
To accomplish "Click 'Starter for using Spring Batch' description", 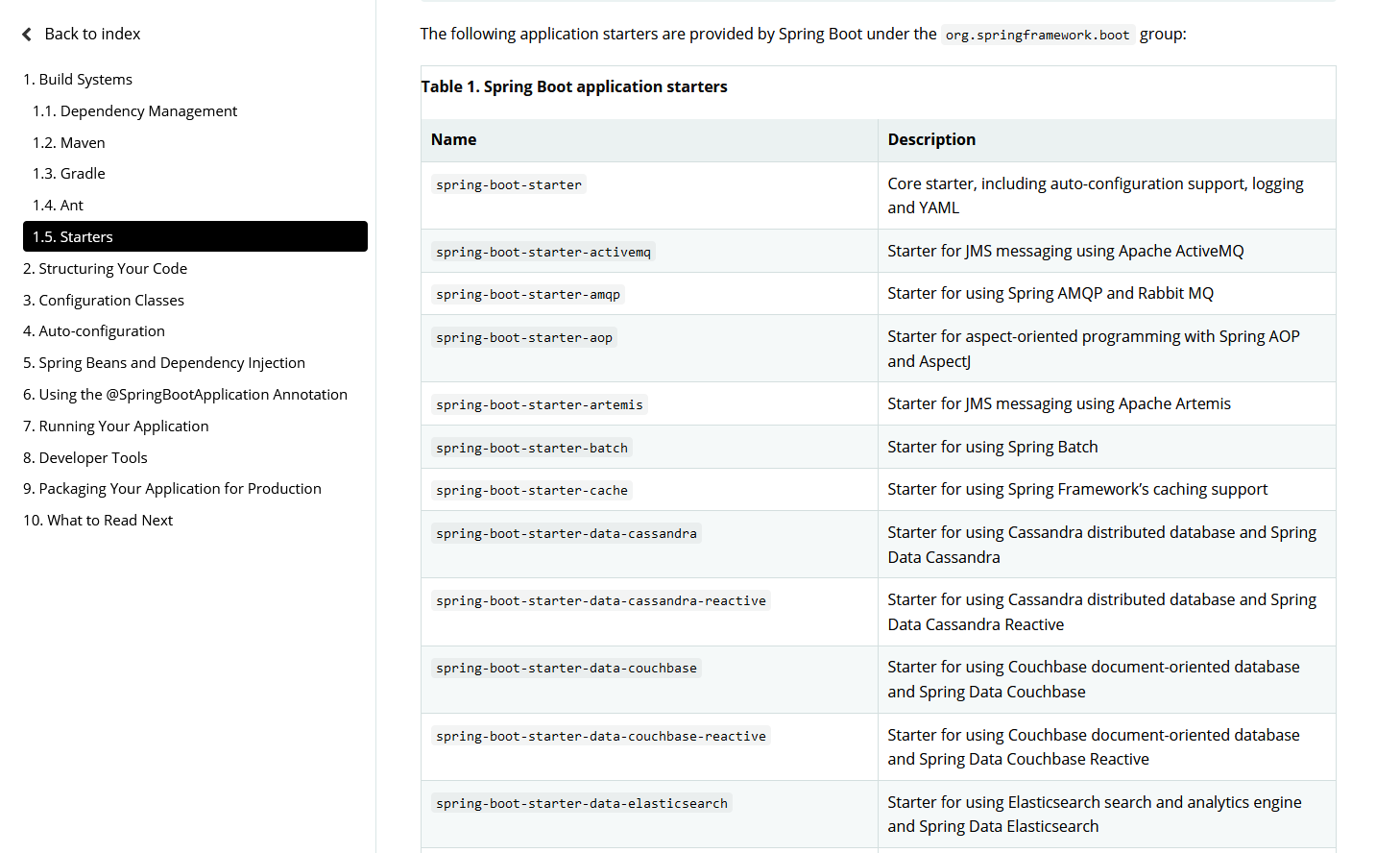I will coord(993,448).
